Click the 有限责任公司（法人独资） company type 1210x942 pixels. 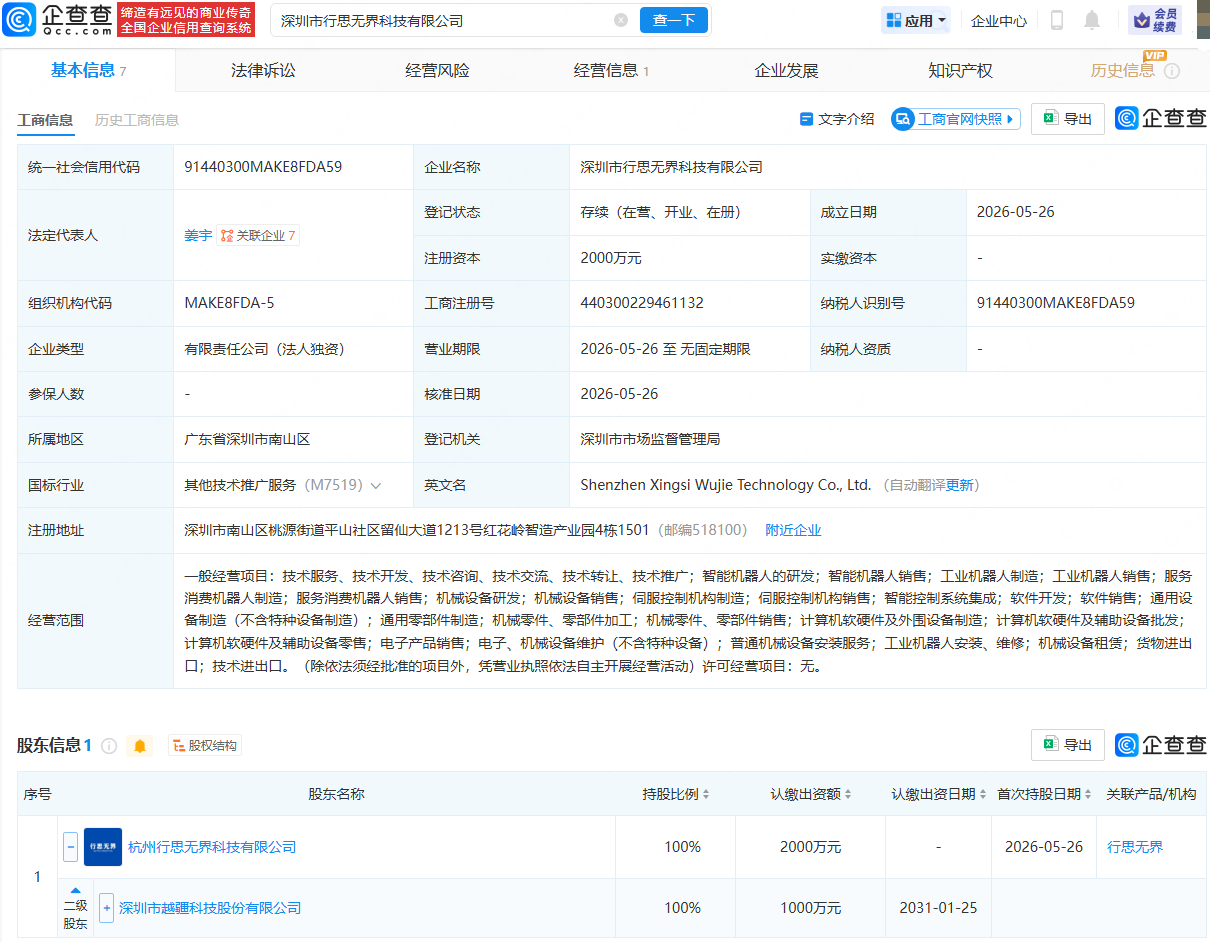click(x=265, y=349)
